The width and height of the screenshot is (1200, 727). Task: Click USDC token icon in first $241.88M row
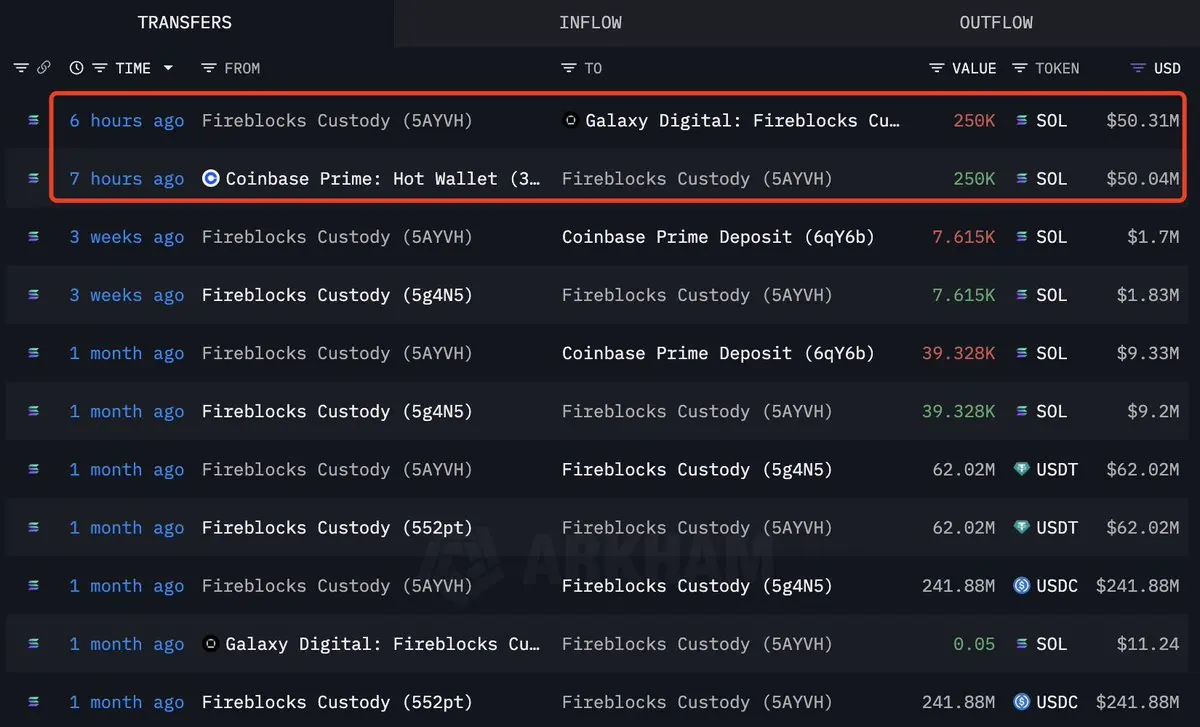pos(1021,586)
